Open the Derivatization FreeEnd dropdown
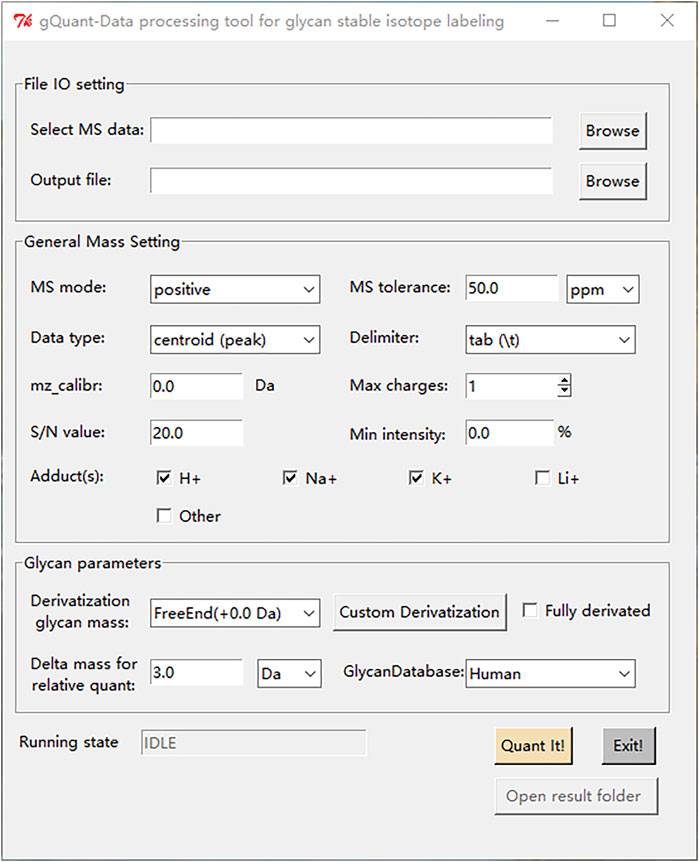The width and height of the screenshot is (699, 862). (235, 613)
